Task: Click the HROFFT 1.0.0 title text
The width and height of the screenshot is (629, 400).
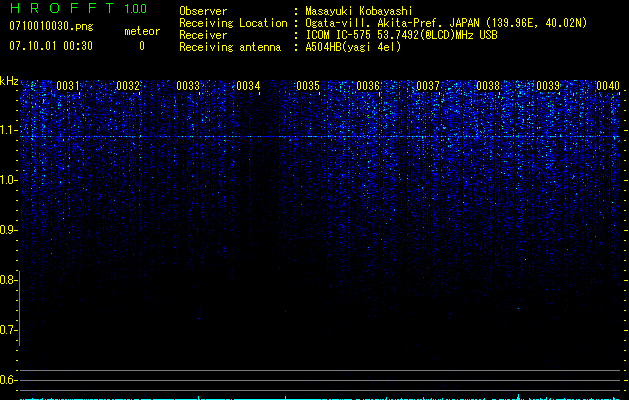Action: 78,8
